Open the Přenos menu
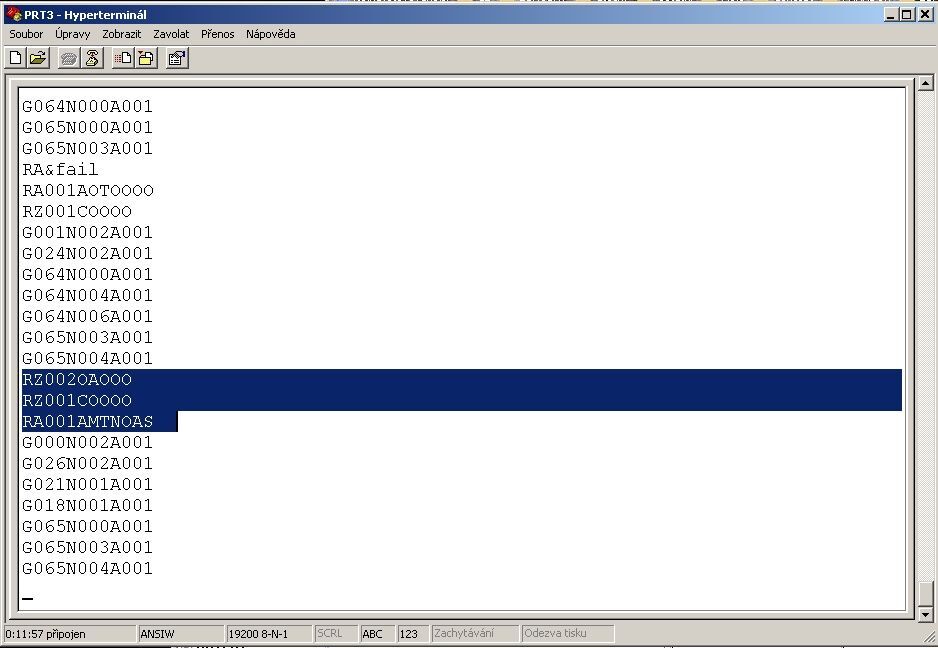Image resolution: width=938 pixels, height=648 pixels. [217, 34]
